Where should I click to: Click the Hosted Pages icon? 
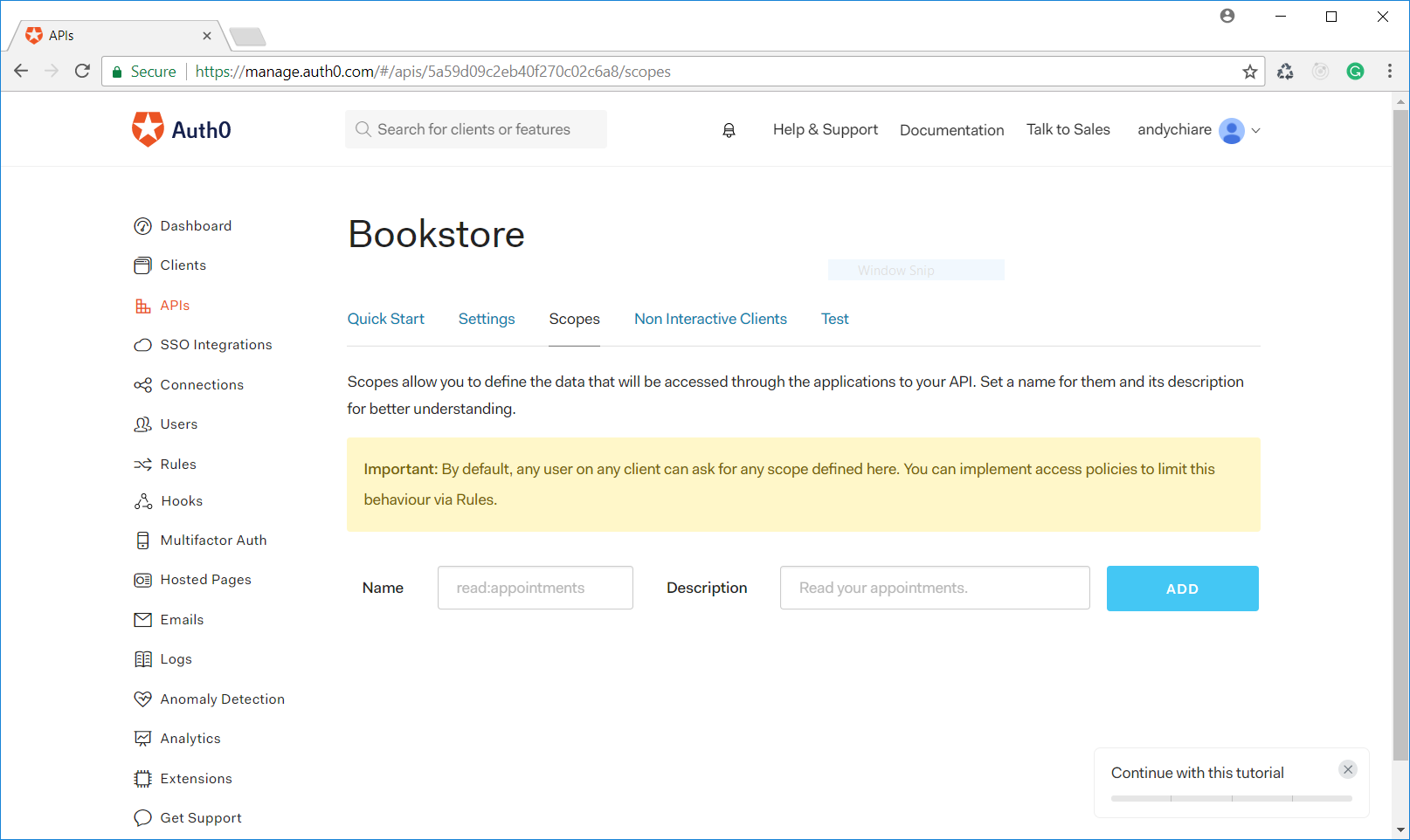coord(142,580)
